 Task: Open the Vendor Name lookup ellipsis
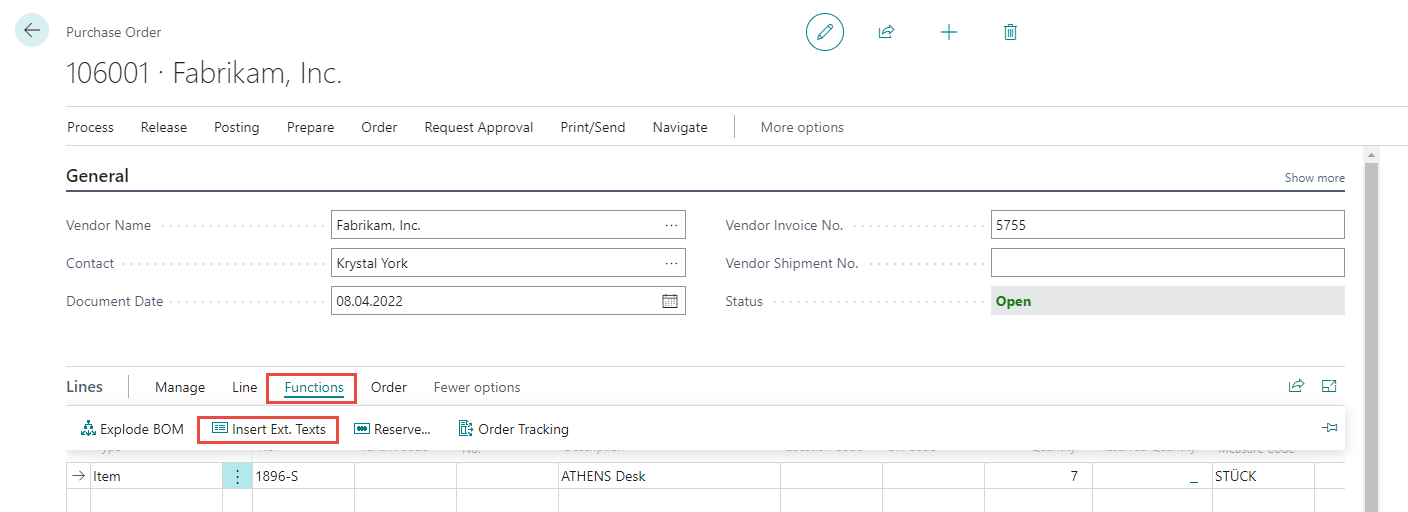[x=671, y=225]
